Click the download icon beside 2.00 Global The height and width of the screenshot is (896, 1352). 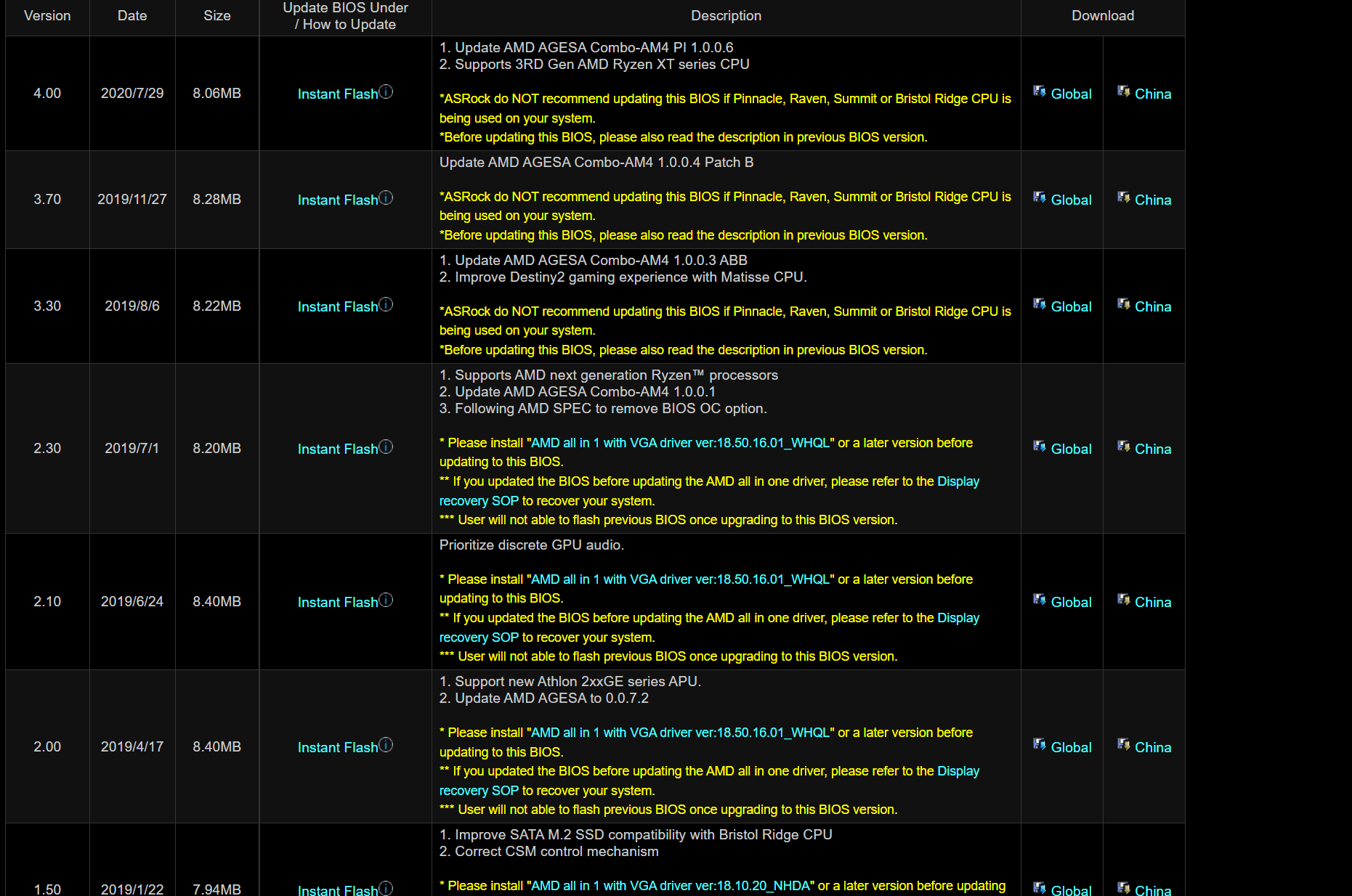coord(1040,745)
